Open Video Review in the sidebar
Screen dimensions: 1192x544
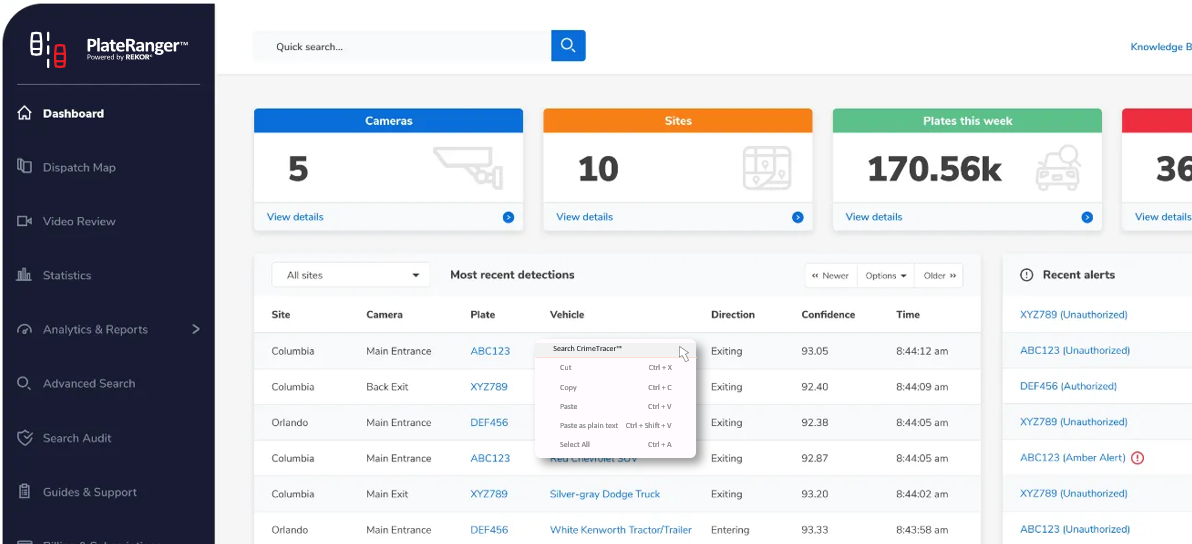tap(79, 222)
